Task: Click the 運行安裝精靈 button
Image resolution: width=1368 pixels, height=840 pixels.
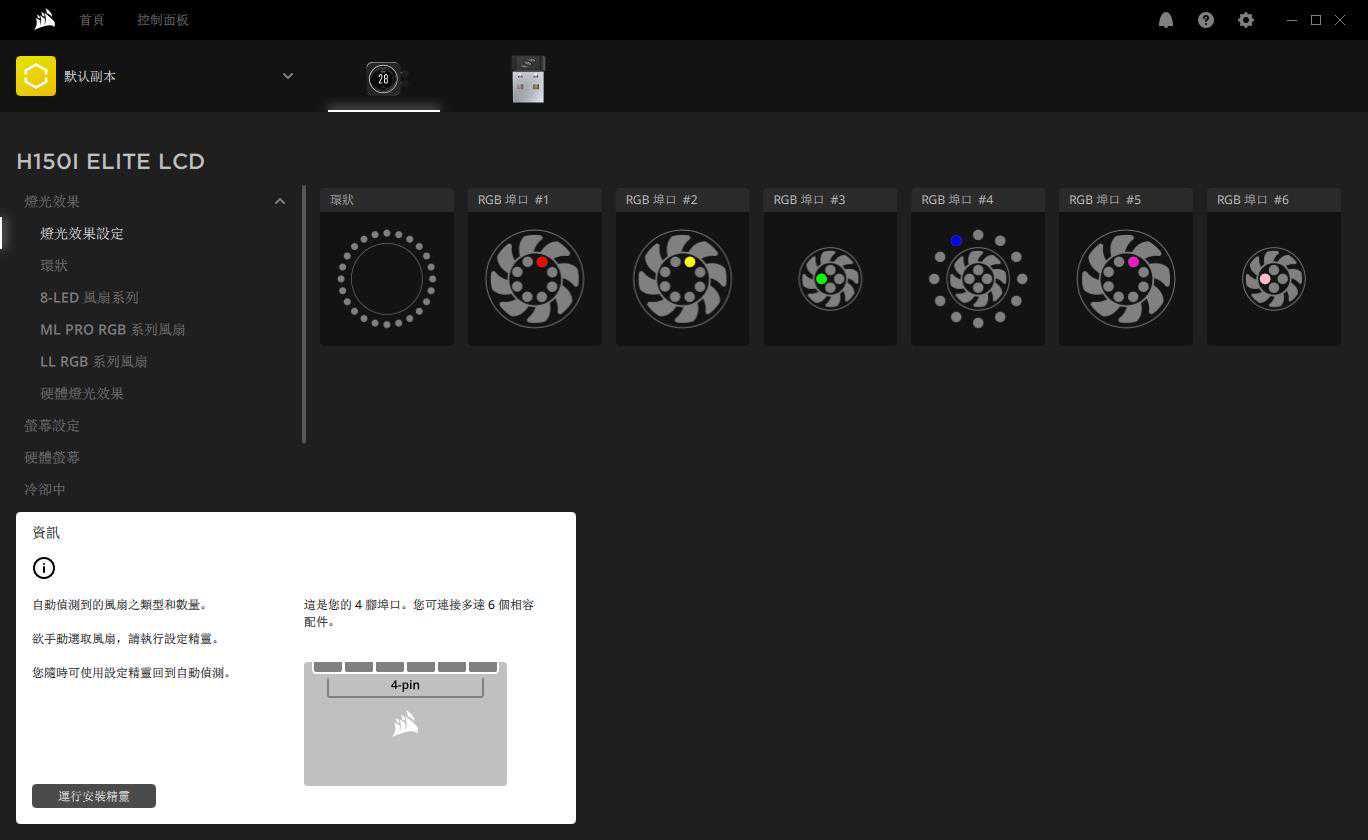Action: [x=94, y=796]
